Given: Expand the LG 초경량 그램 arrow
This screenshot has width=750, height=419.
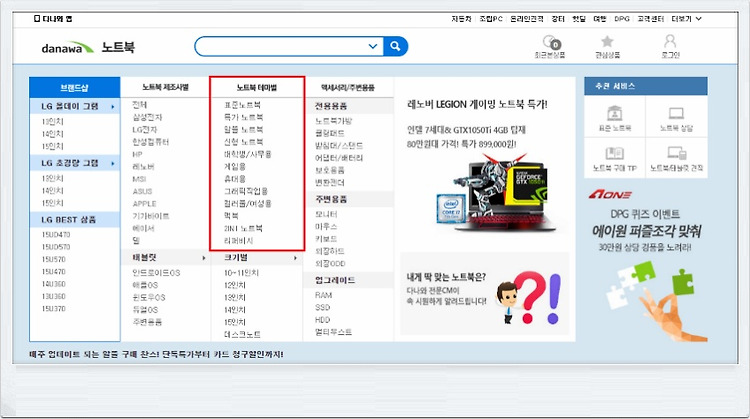Looking at the screenshot, I should [113, 164].
